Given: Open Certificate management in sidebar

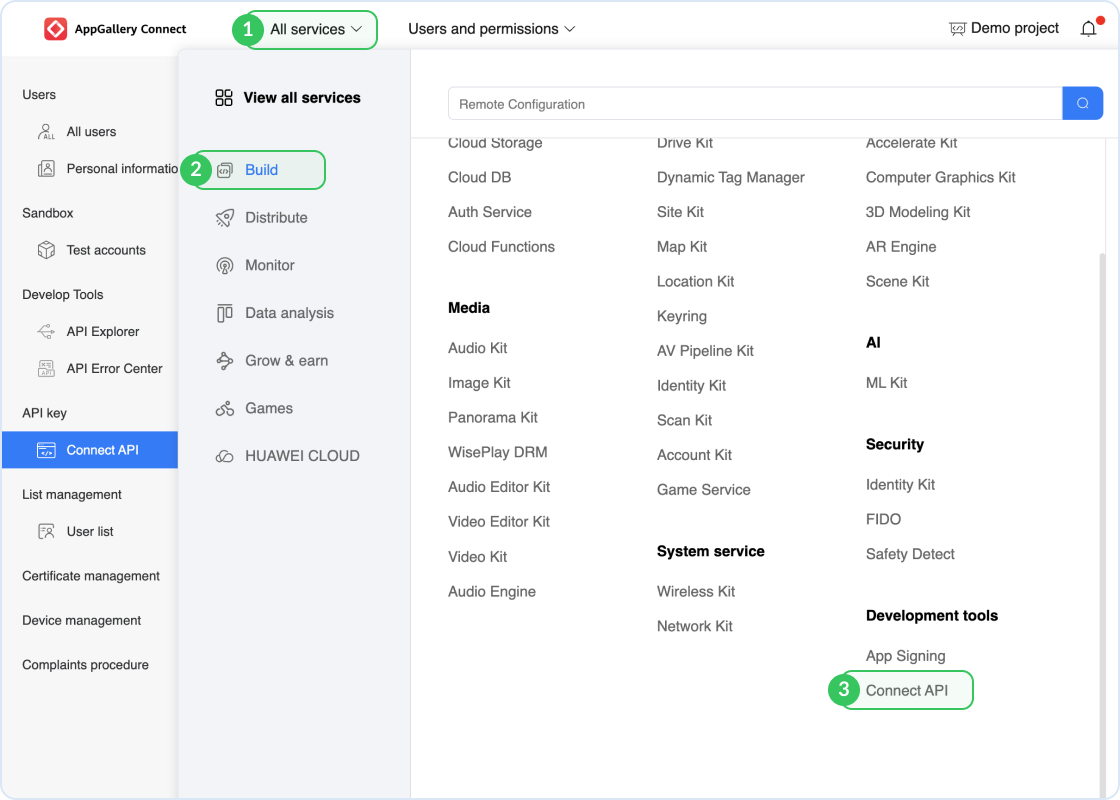Looking at the screenshot, I should click(x=91, y=576).
